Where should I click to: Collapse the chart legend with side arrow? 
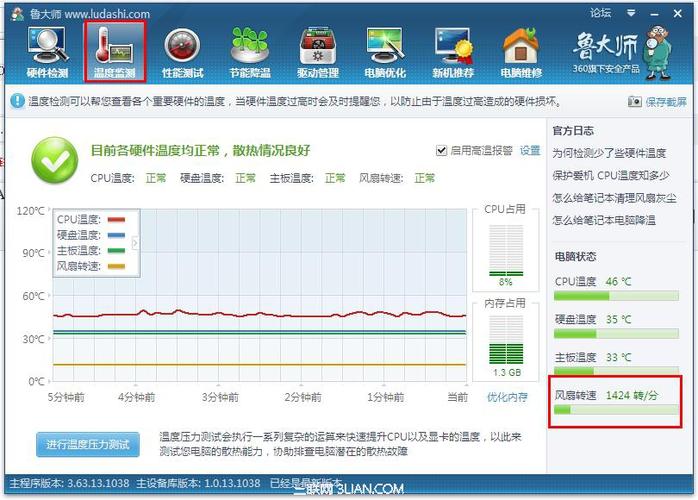135,243
